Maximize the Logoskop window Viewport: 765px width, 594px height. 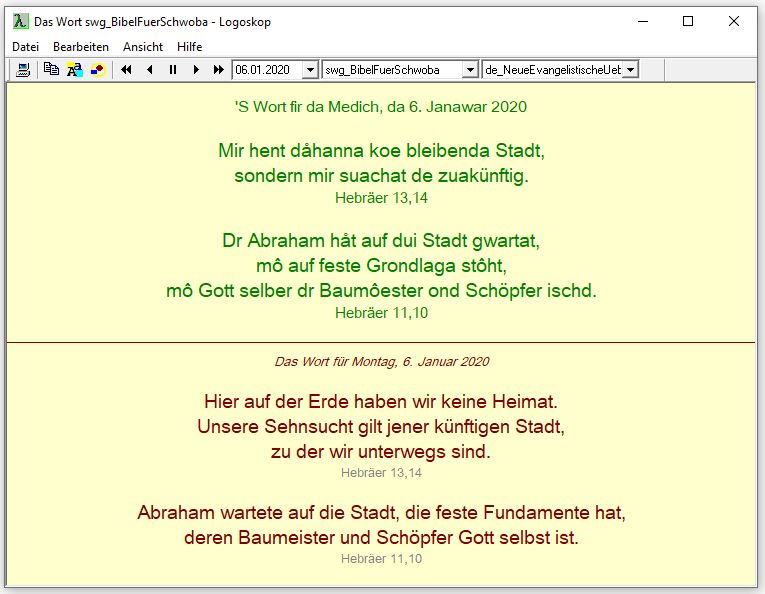pos(688,21)
